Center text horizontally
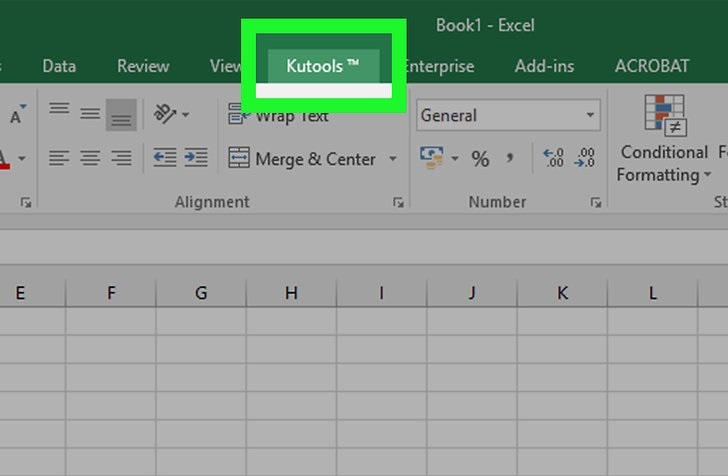The width and height of the screenshot is (728, 476). [x=90, y=158]
